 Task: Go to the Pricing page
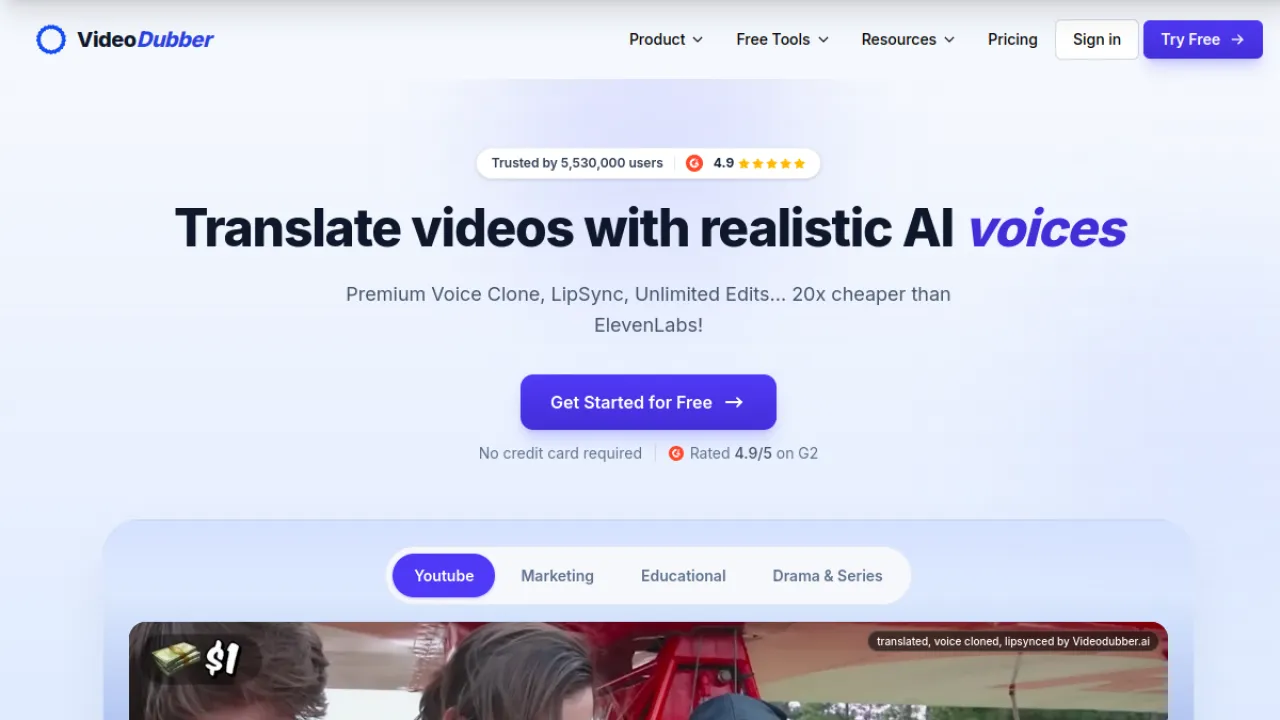tap(1013, 40)
